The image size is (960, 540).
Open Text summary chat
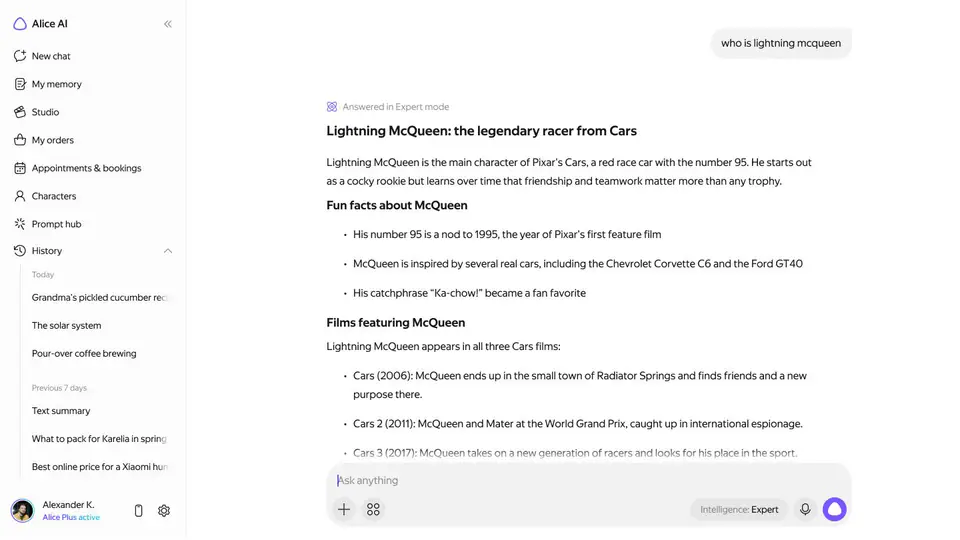(x=61, y=411)
